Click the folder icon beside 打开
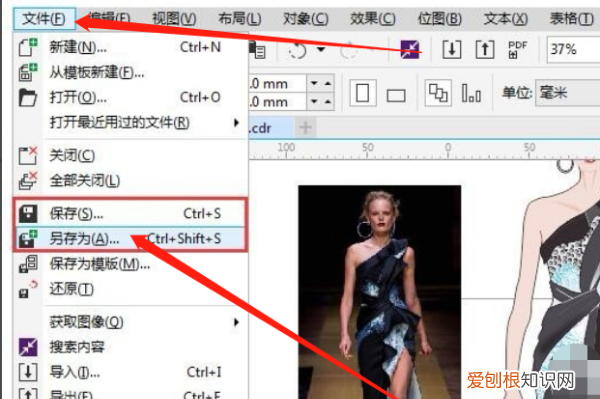 coord(28,98)
